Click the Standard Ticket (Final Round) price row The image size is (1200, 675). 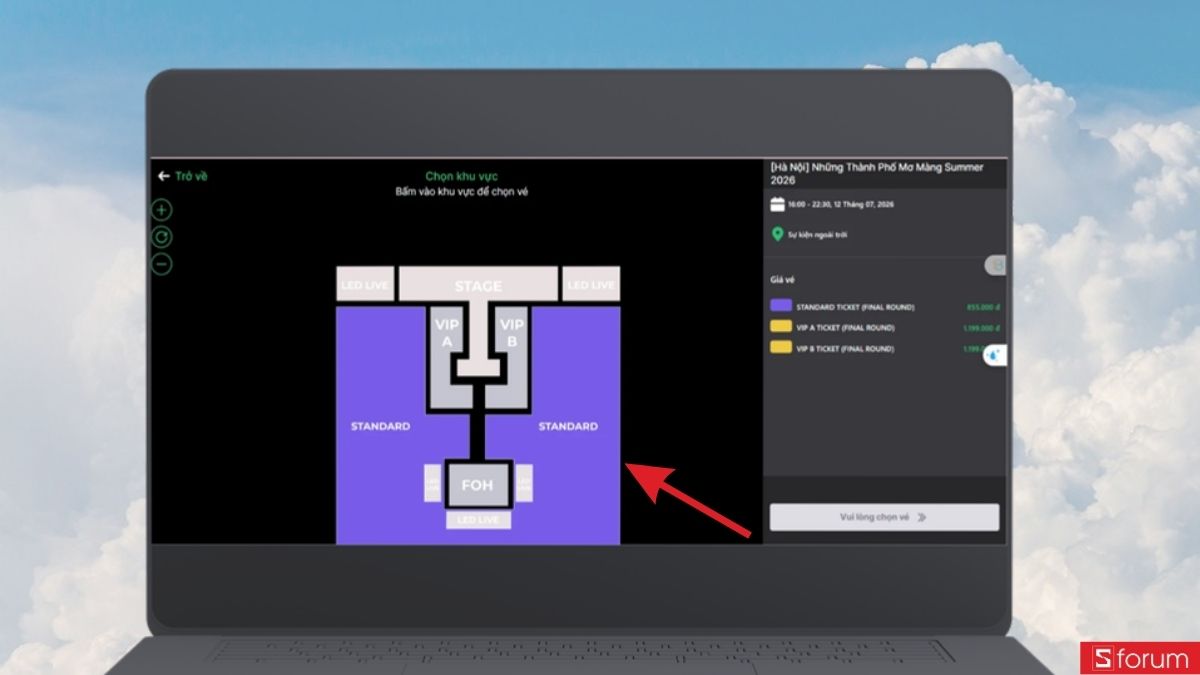[x=884, y=306]
